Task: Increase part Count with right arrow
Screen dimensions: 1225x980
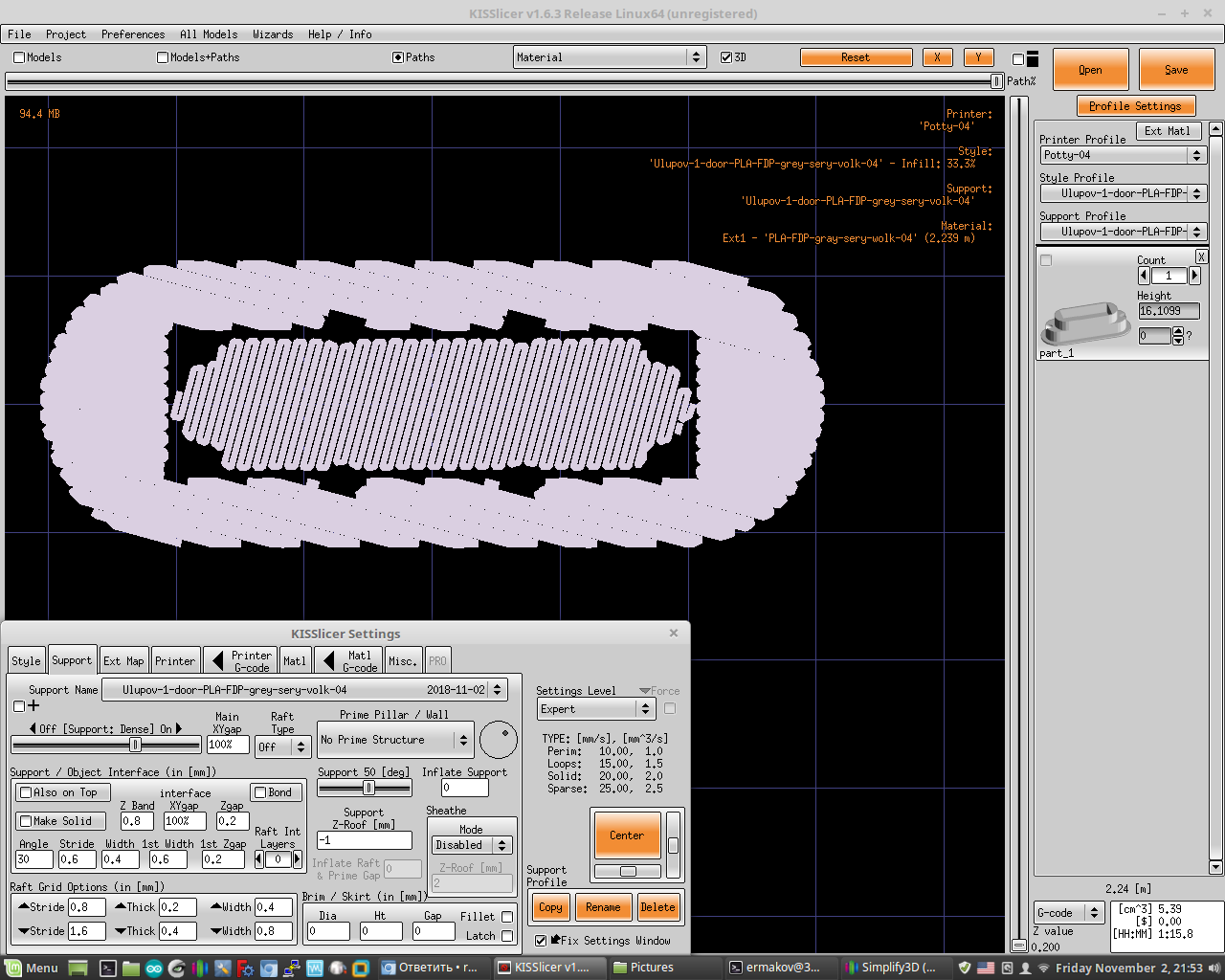Action: [x=1194, y=276]
